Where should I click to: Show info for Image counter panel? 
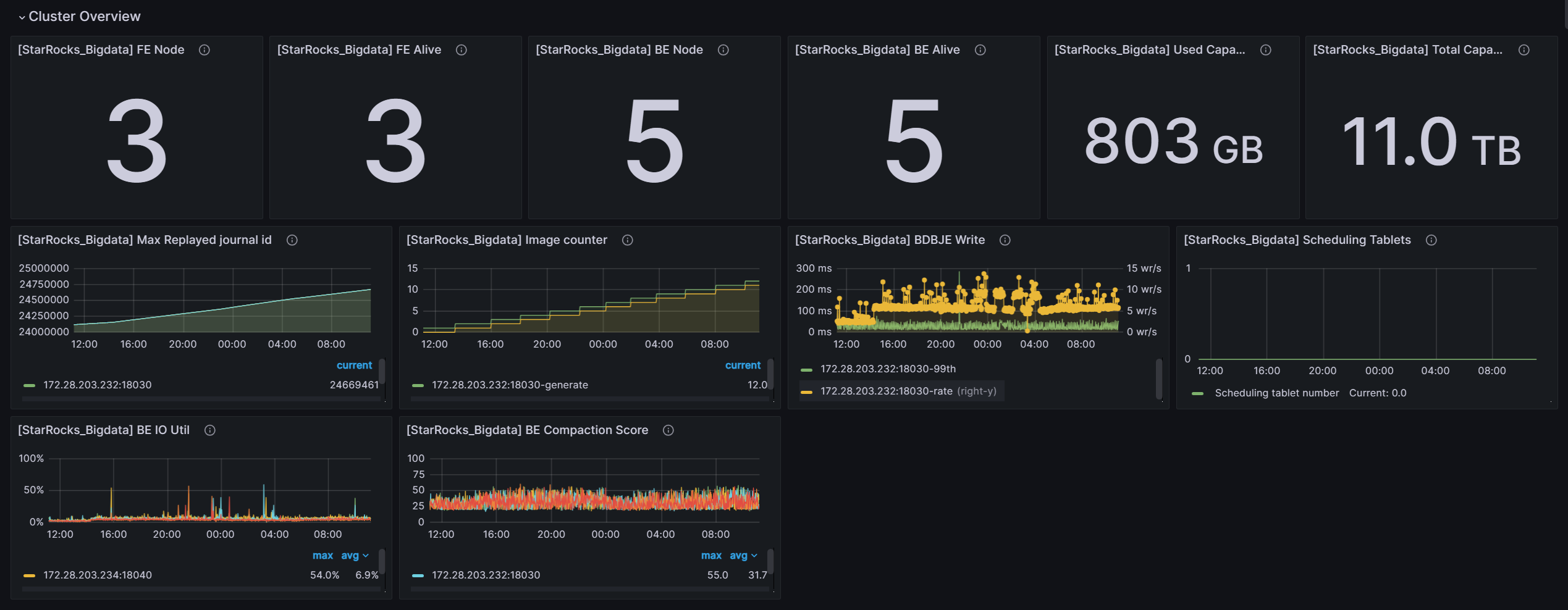tap(628, 240)
